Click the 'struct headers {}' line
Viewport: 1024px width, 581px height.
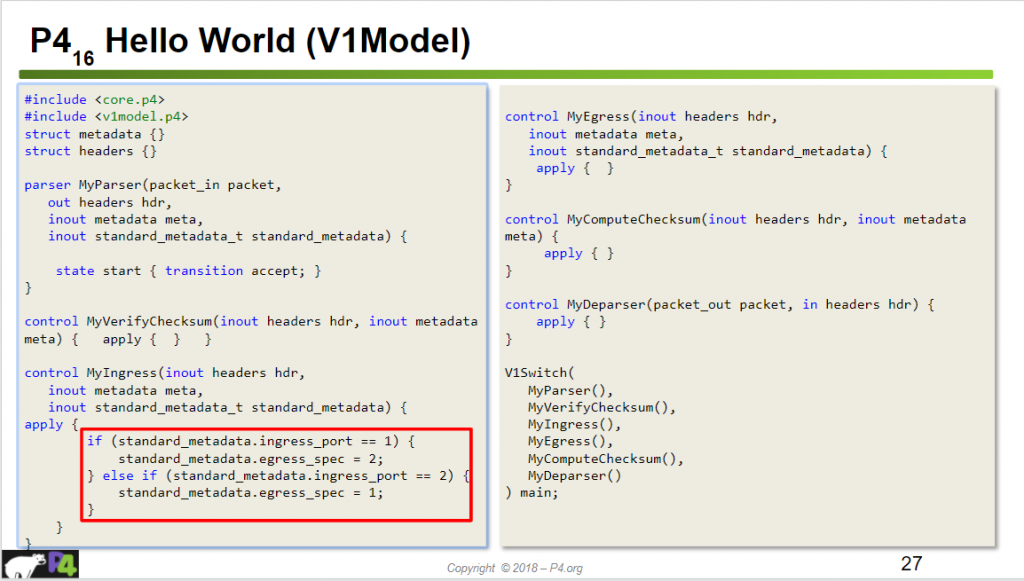coord(91,151)
